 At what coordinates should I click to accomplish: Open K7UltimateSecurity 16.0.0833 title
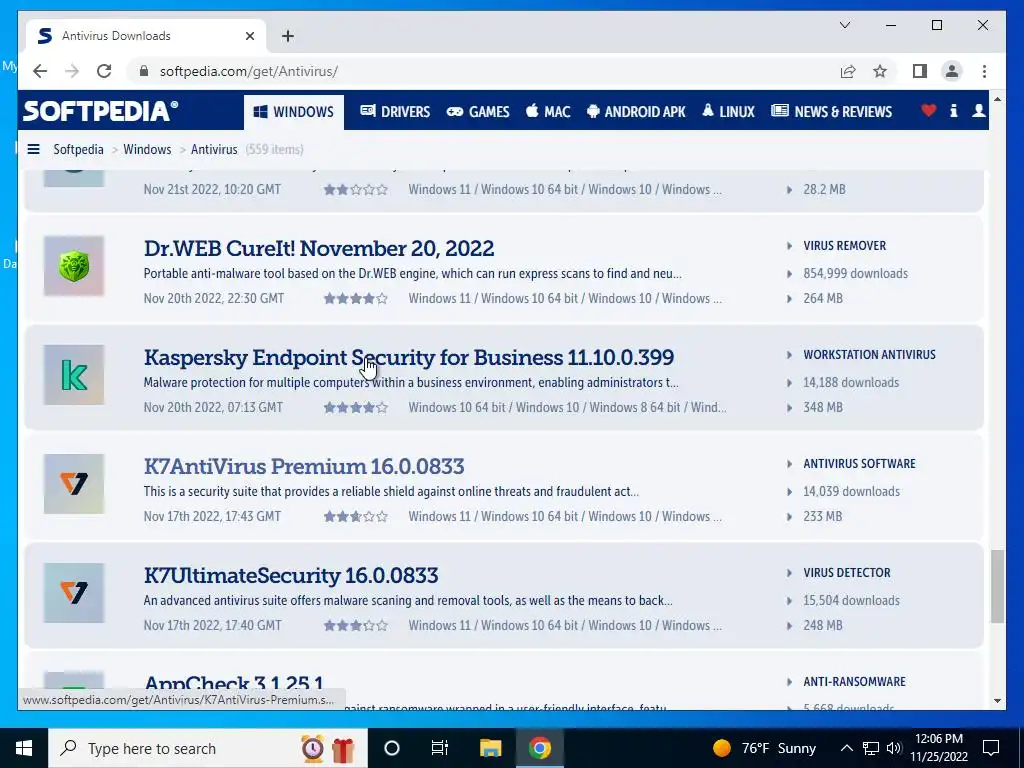tap(291, 575)
